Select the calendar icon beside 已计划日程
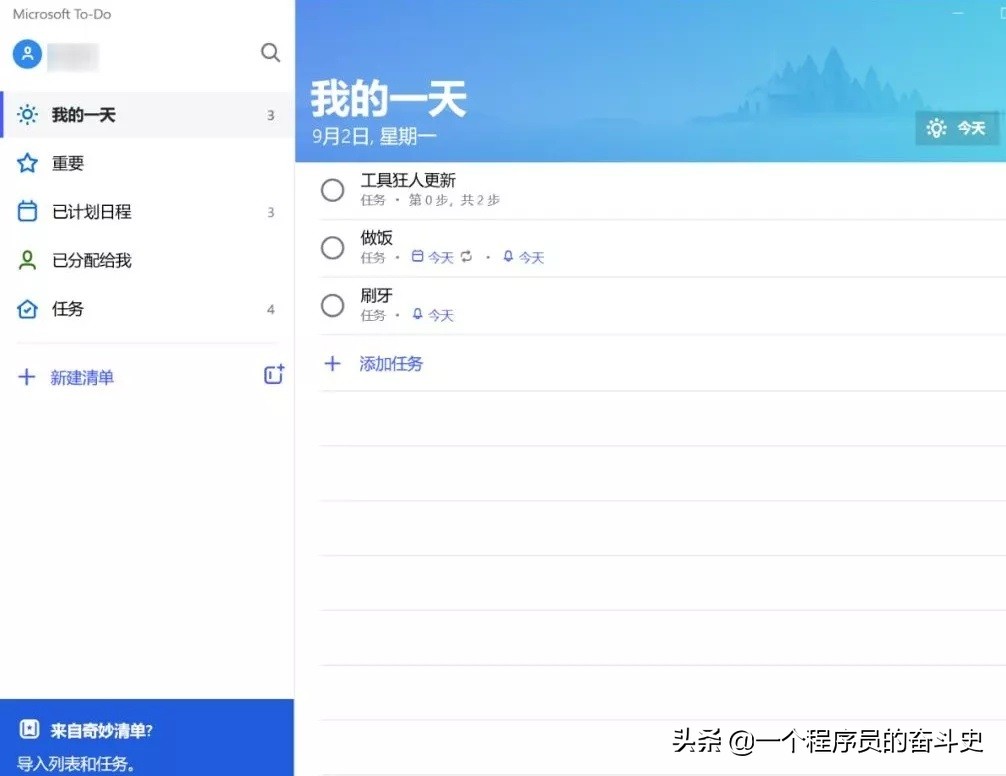Image resolution: width=1006 pixels, height=776 pixels. tap(27, 211)
